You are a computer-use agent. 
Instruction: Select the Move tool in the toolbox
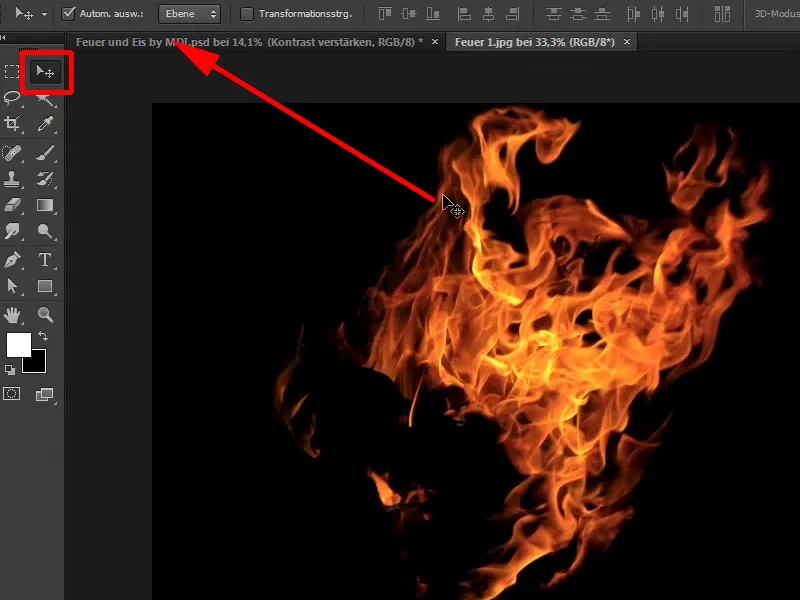pyautogui.click(x=45, y=72)
